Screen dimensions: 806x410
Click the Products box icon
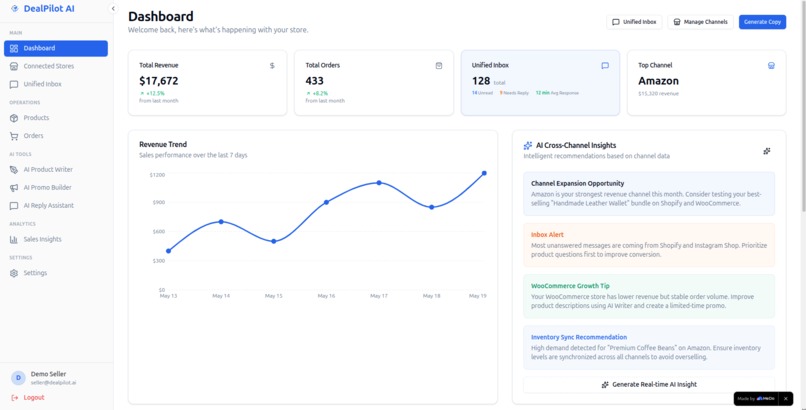pyautogui.click(x=14, y=118)
